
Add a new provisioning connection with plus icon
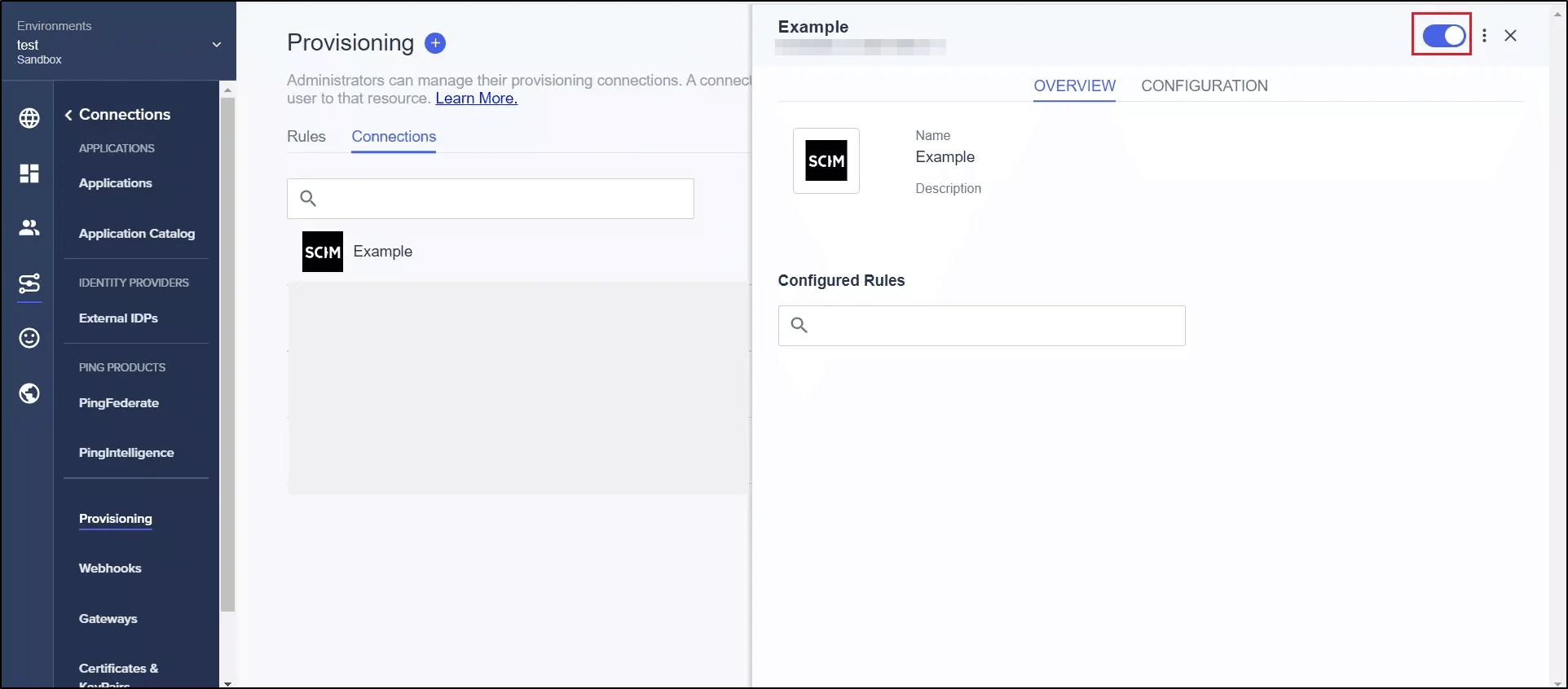pos(435,43)
